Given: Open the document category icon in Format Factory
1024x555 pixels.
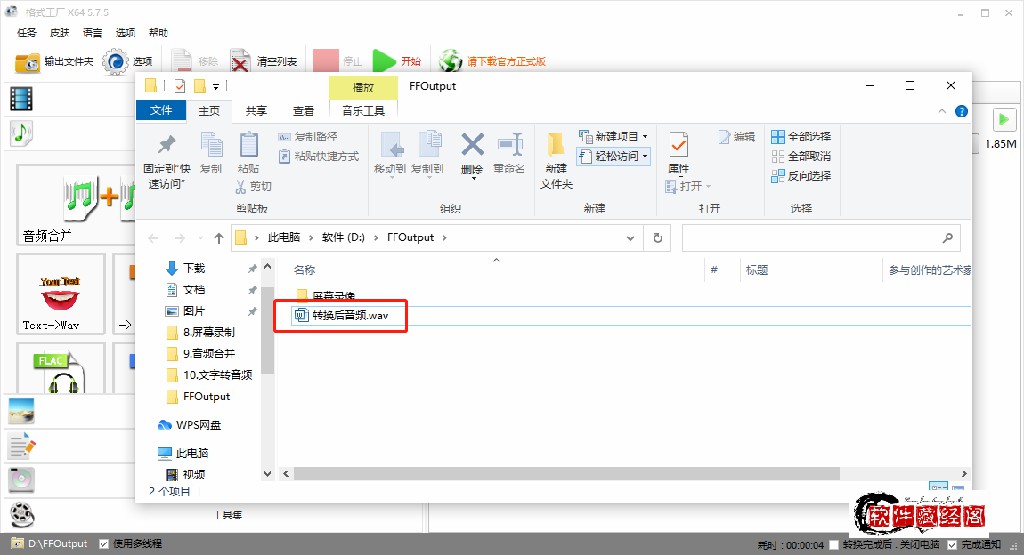Looking at the screenshot, I should tap(21, 447).
